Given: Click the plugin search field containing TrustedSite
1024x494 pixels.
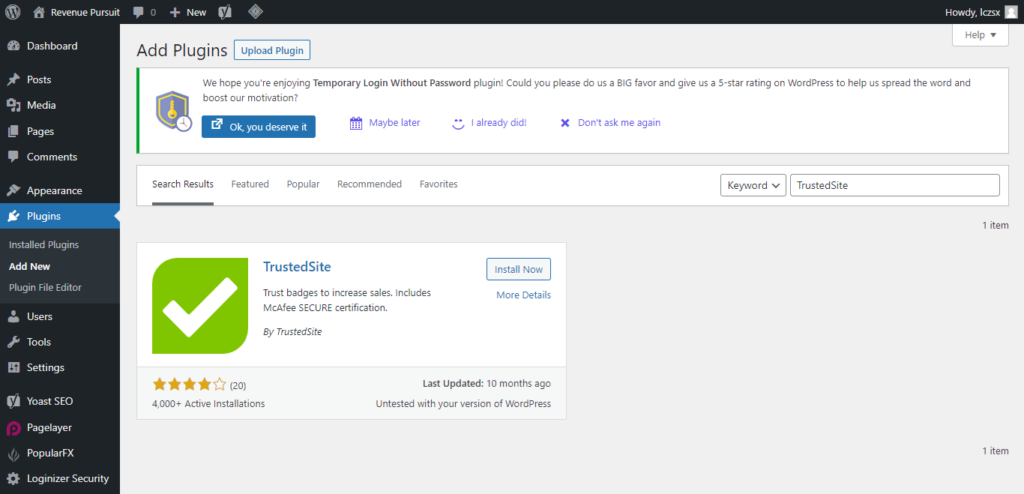Looking at the screenshot, I should click(895, 186).
